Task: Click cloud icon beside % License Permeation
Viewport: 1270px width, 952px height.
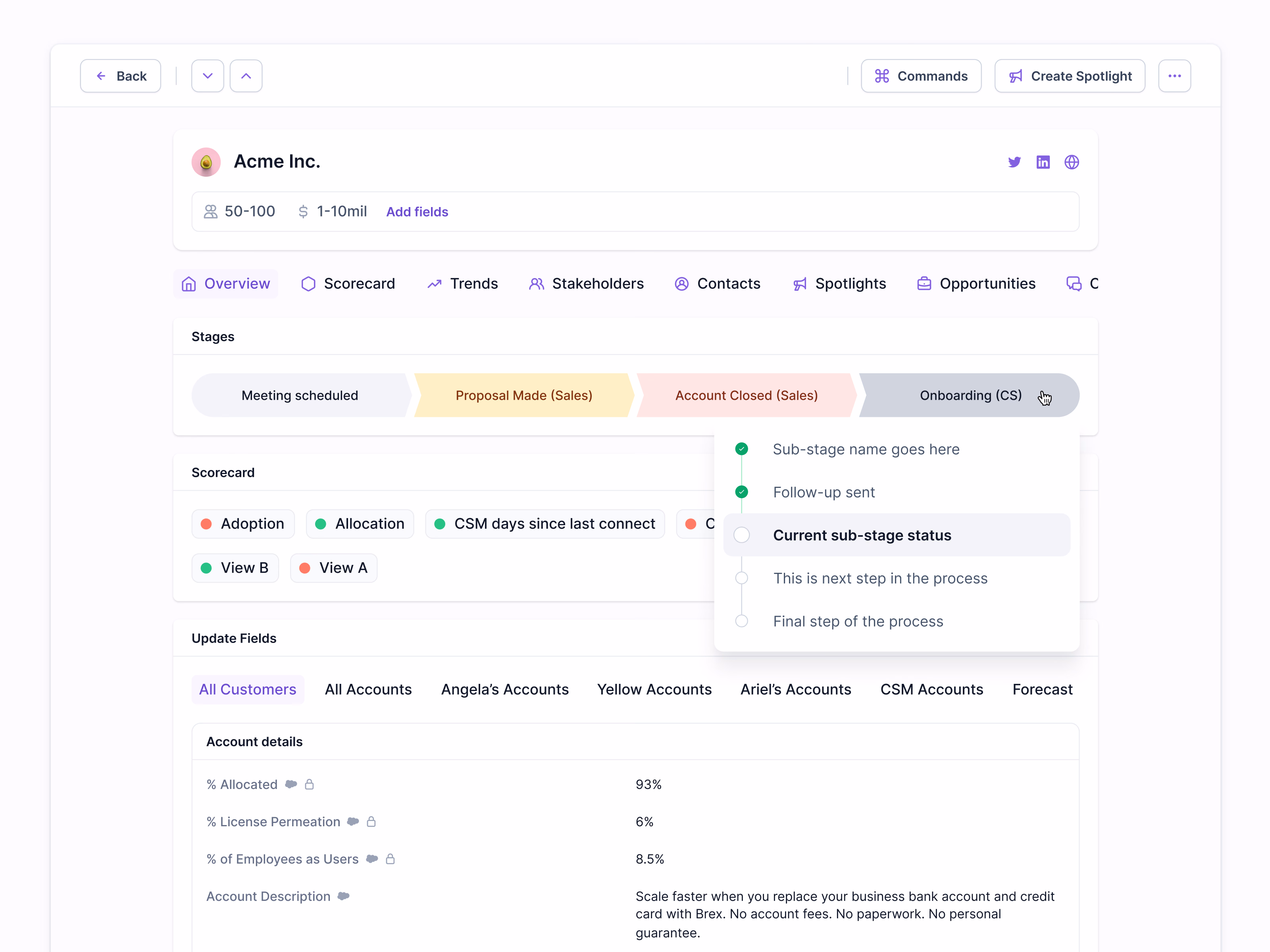Action: tap(353, 821)
